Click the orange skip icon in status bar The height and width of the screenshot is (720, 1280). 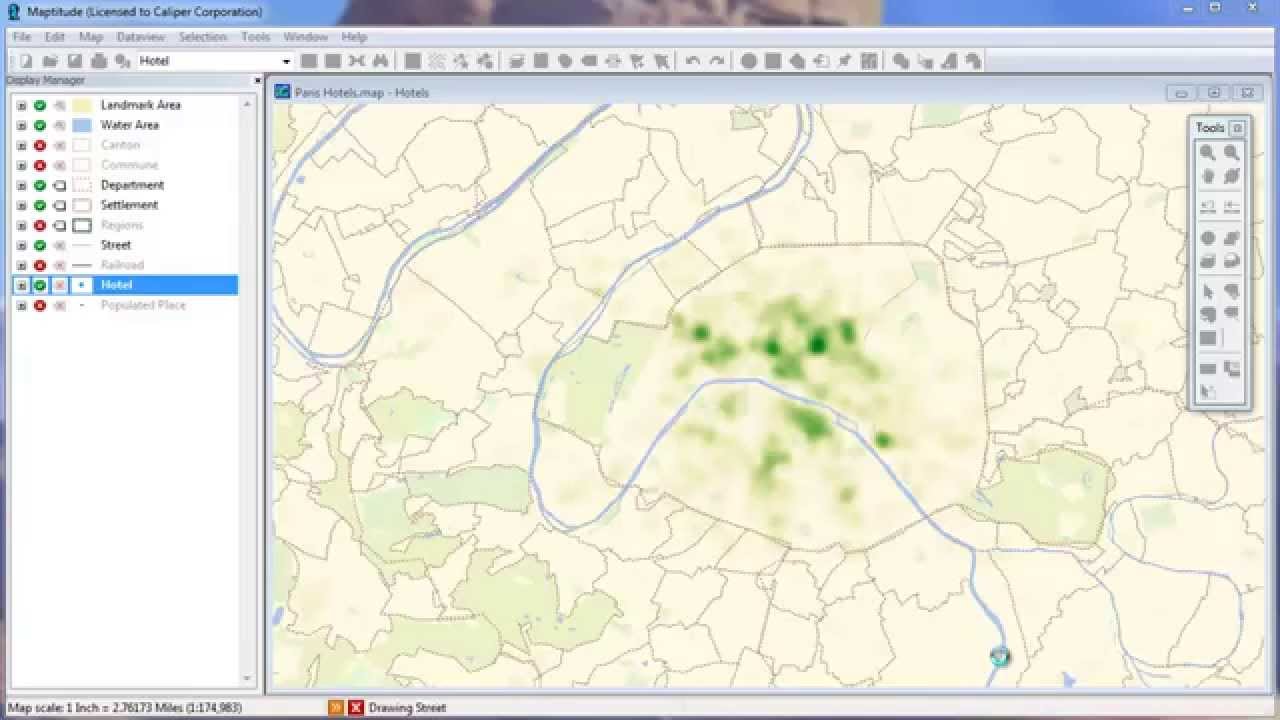point(336,708)
